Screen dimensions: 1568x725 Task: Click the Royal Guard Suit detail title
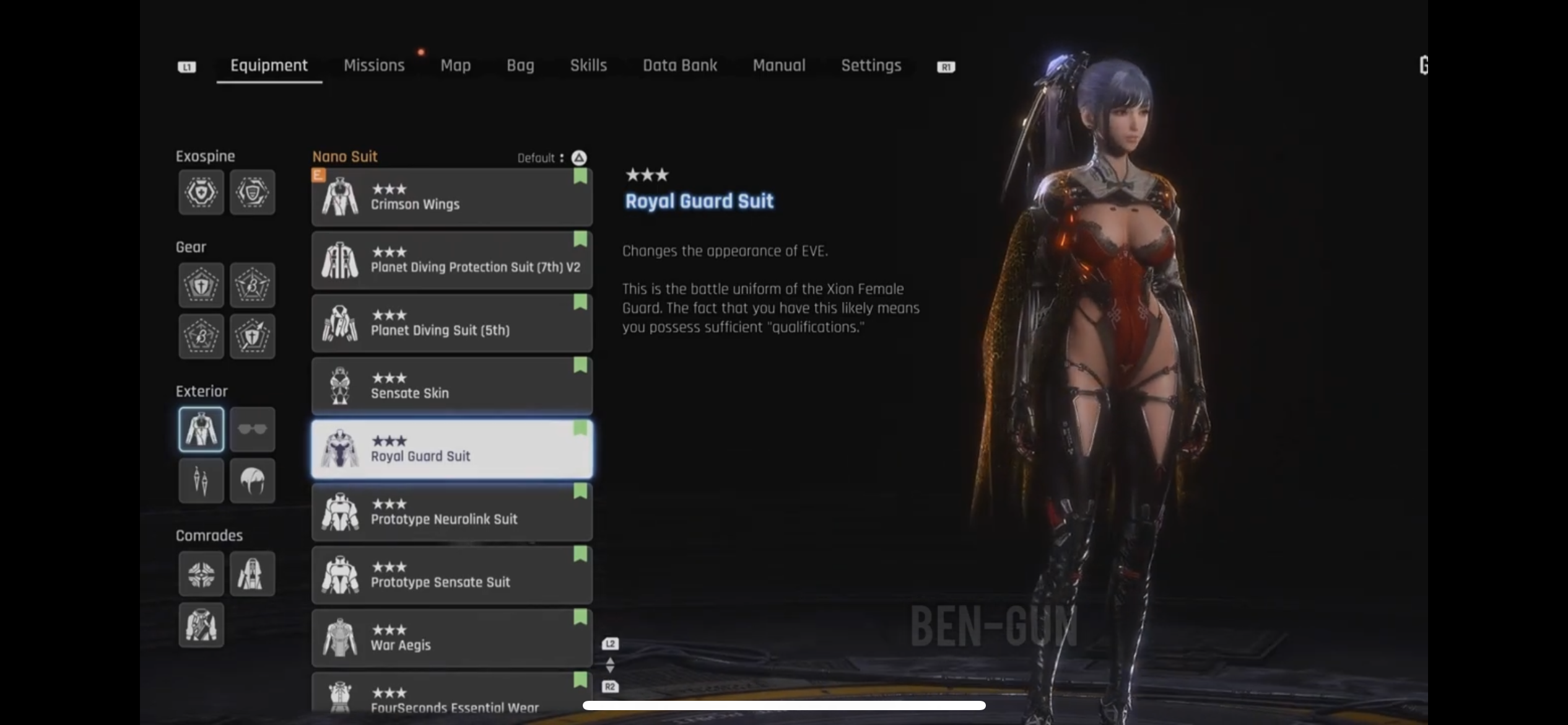[x=699, y=201]
